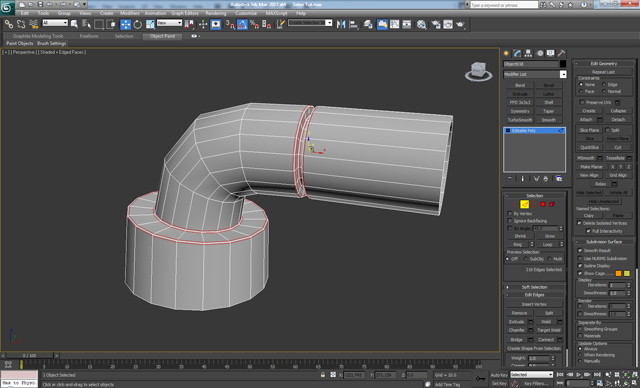
Task: Open the Customize menu
Action: click(x=246, y=13)
